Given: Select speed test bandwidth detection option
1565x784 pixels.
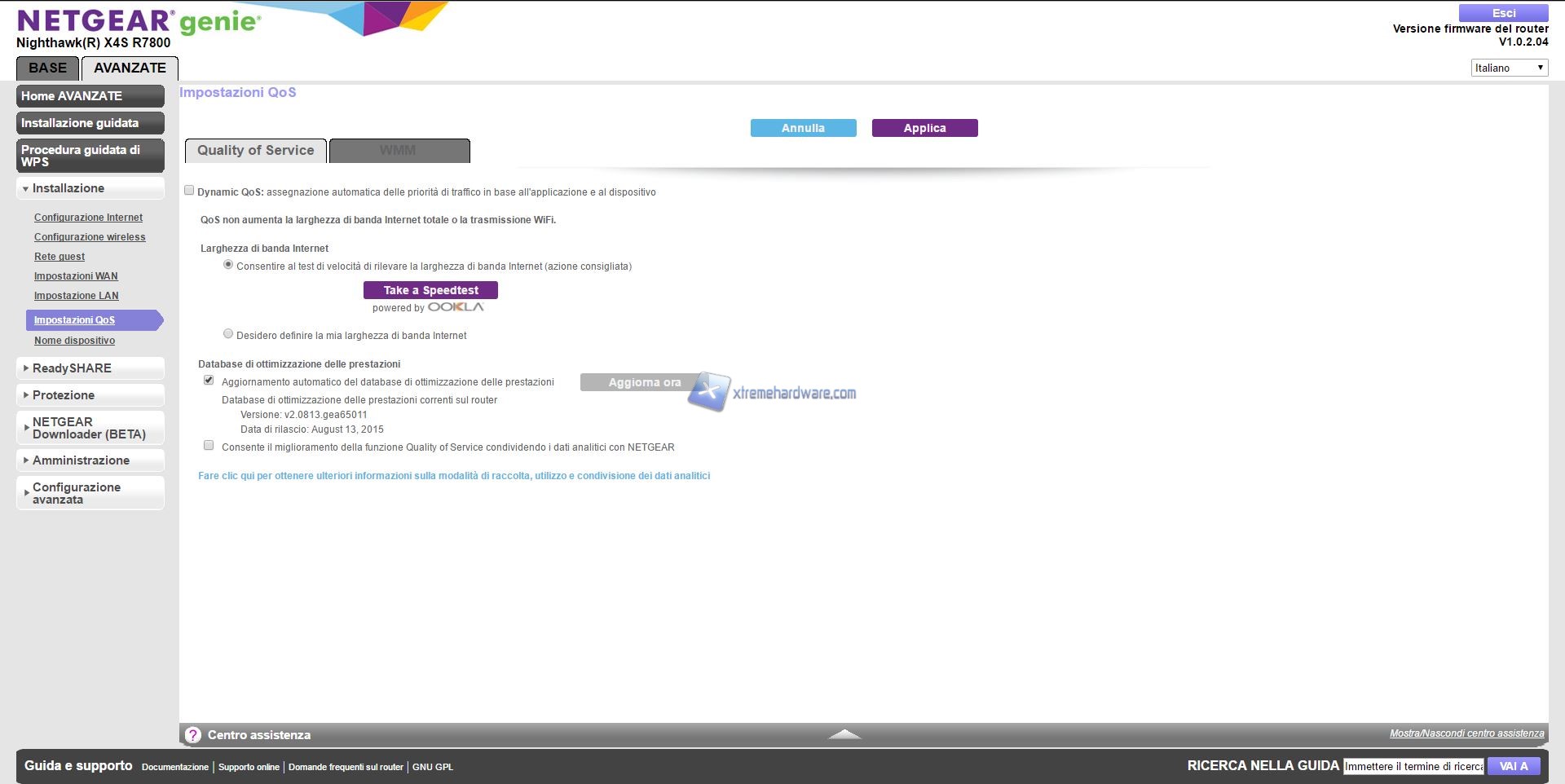Looking at the screenshot, I should click(228, 265).
